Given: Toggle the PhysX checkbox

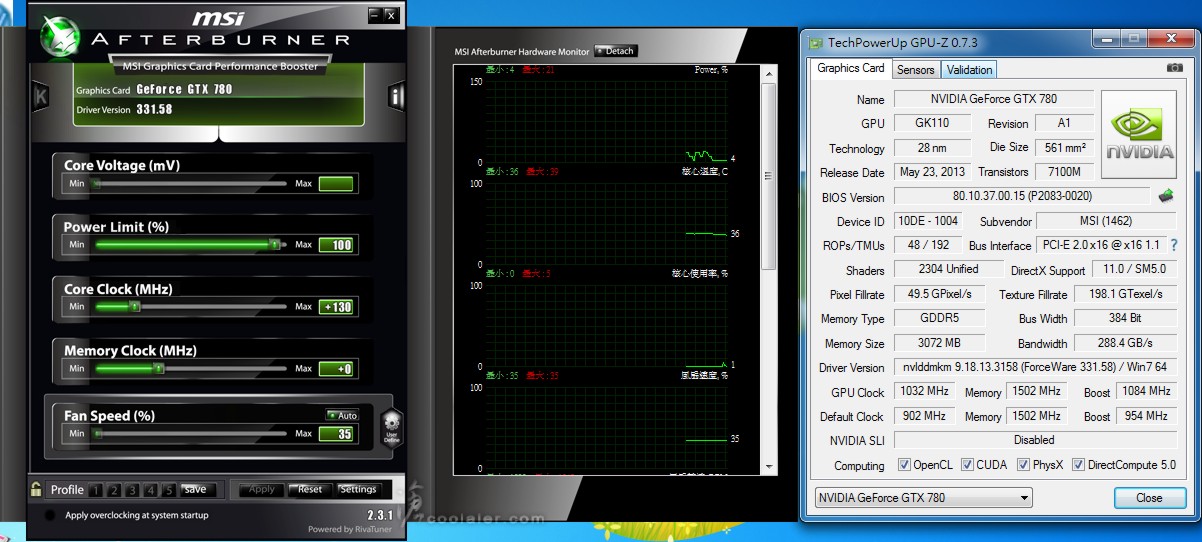Looking at the screenshot, I should tap(1023, 465).
